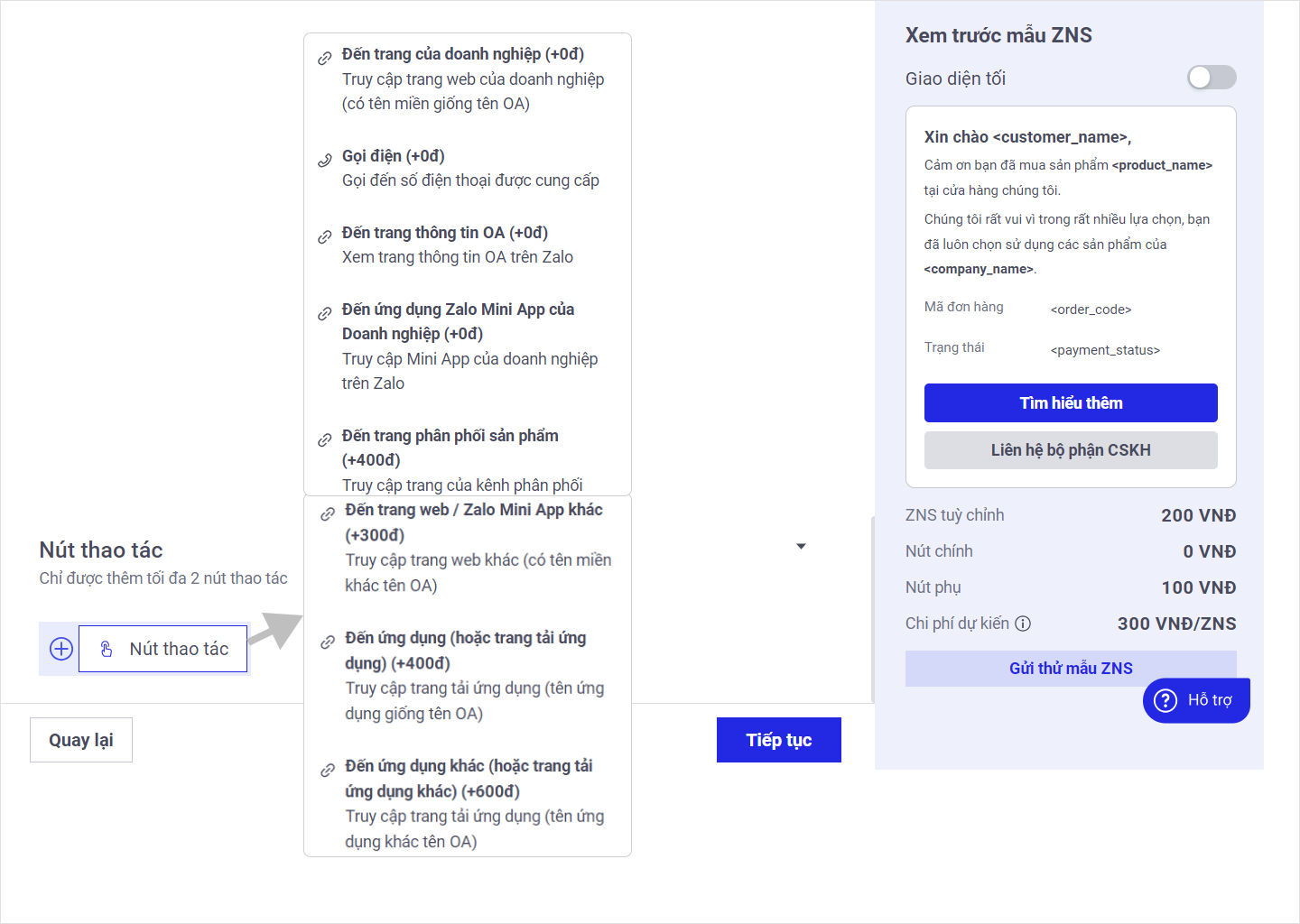The width and height of the screenshot is (1300, 924).
Task: Click the Nút thao tác add button
Action: pyautogui.click(x=163, y=649)
